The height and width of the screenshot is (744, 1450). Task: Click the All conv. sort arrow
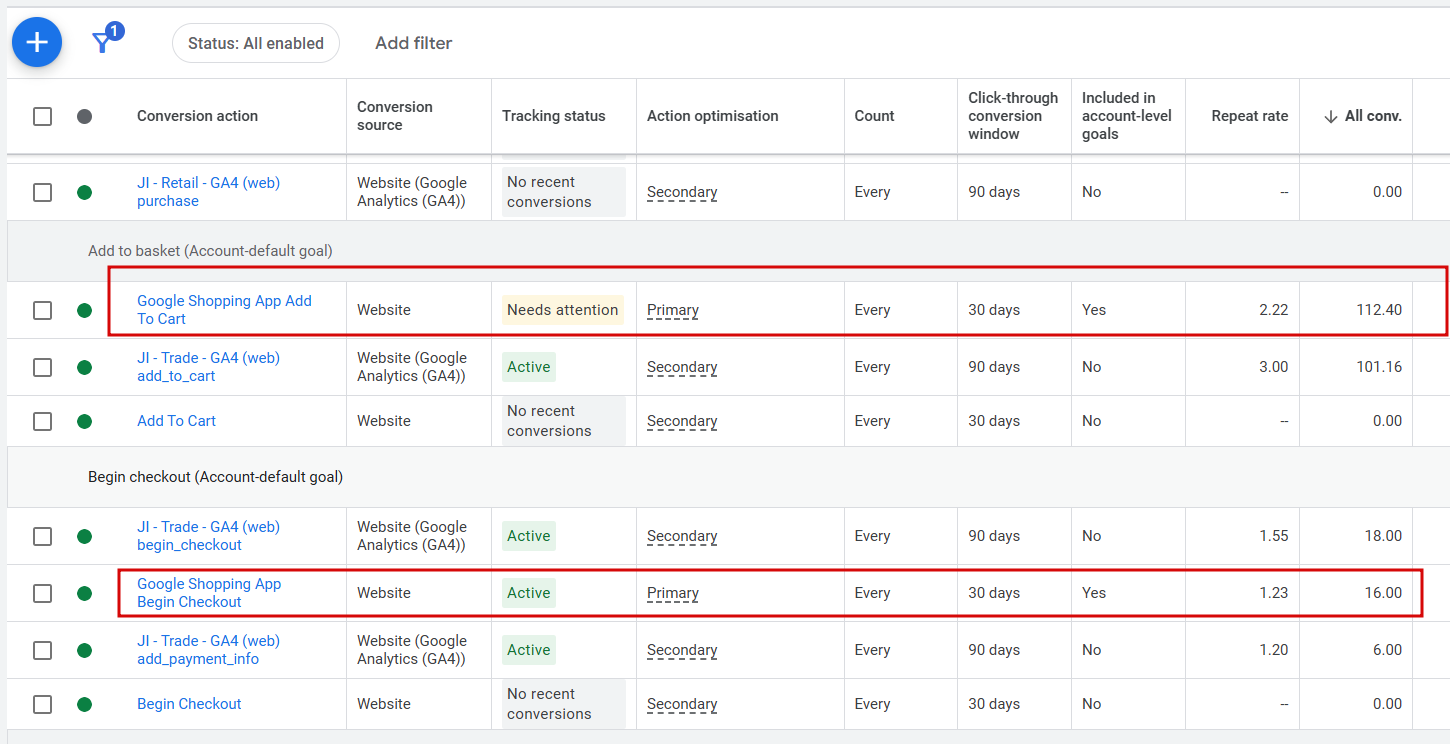[x=1330, y=116]
